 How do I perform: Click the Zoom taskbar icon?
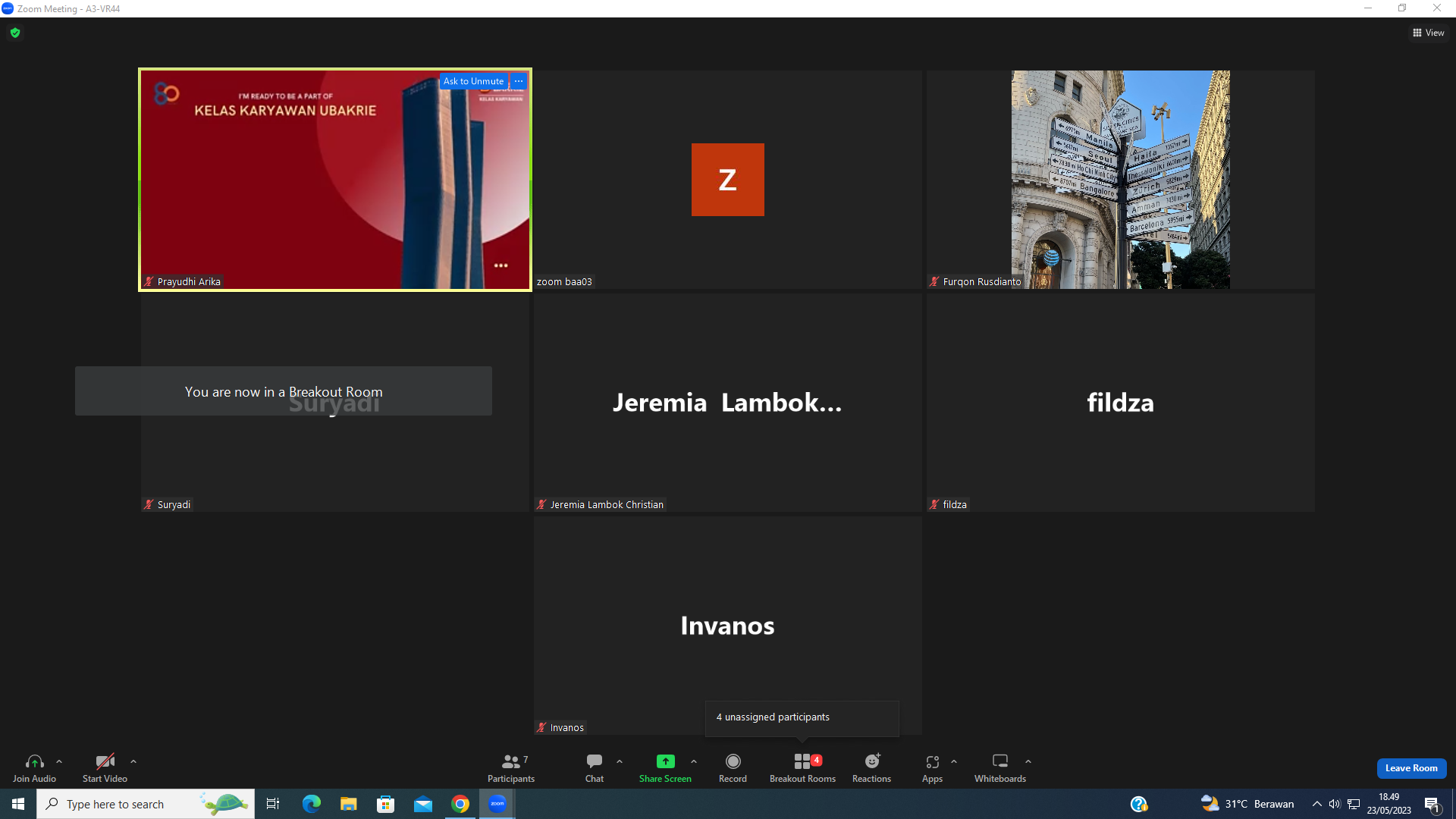pyautogui.click(x=497, y=804)
